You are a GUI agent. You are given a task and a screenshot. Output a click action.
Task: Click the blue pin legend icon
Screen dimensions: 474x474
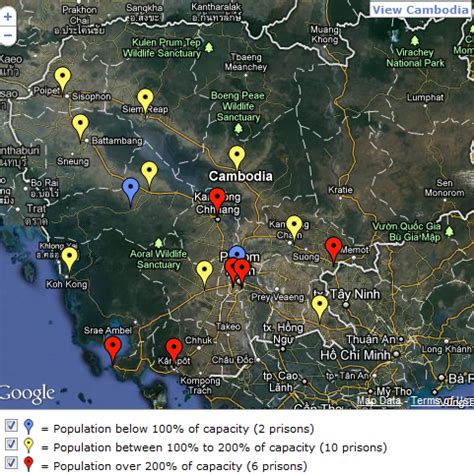(29, 427)
